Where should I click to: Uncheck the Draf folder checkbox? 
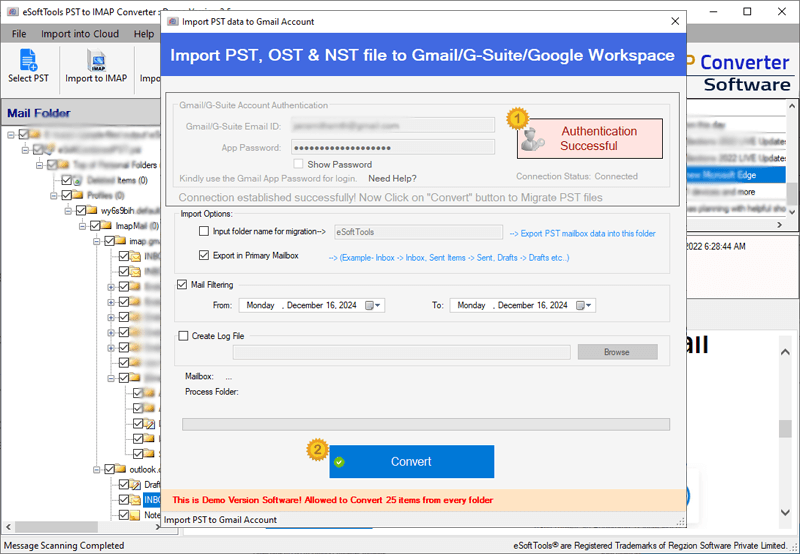(123, 484)
